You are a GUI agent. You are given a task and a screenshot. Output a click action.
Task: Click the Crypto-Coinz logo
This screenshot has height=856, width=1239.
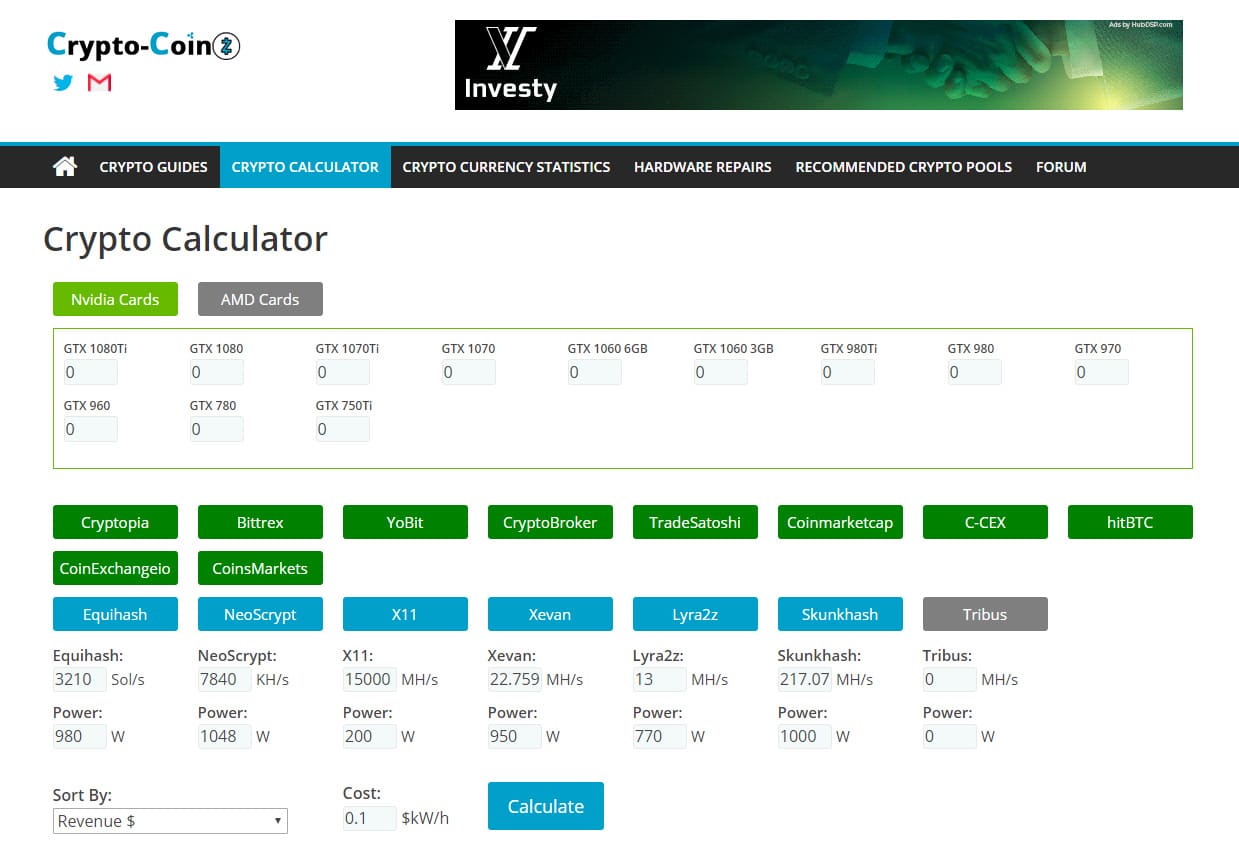click(x=142, y=43)
